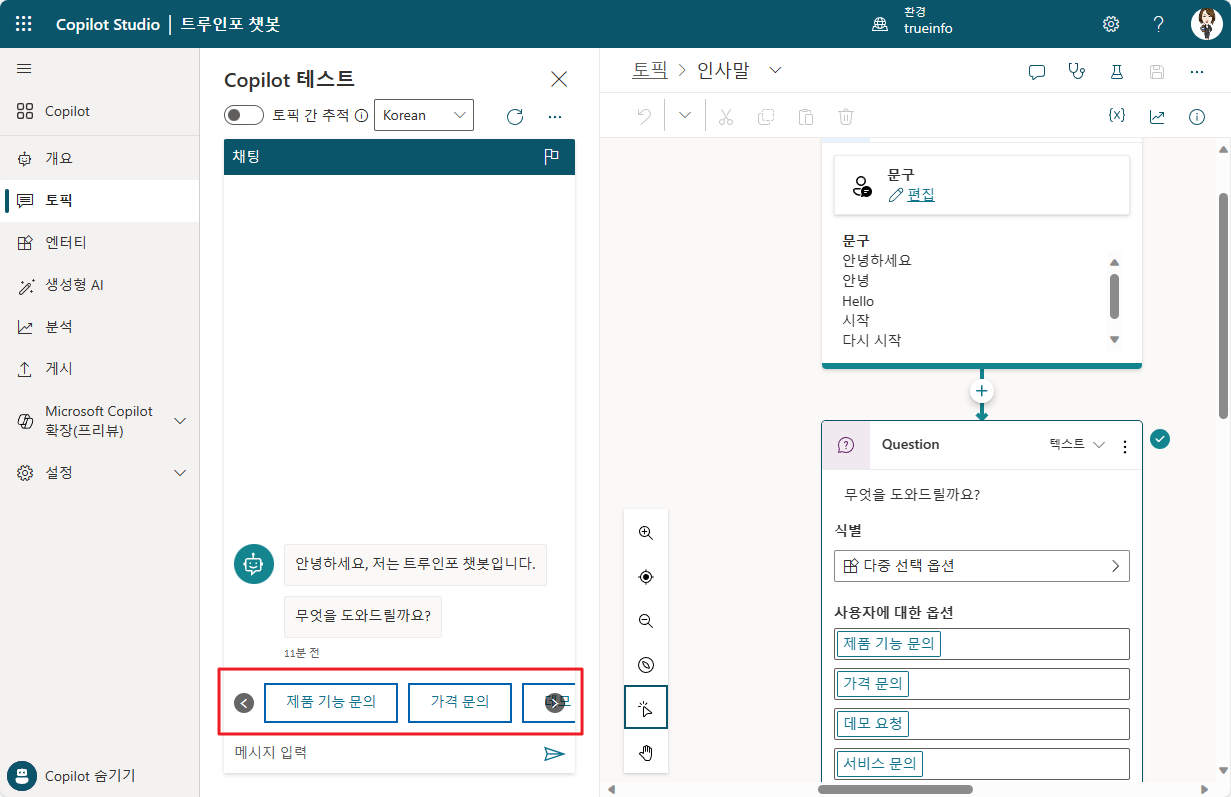This screenshot has height=797, width=1231.
Task: Open 엔터티 entities page
Action: [x=100, y=242]
